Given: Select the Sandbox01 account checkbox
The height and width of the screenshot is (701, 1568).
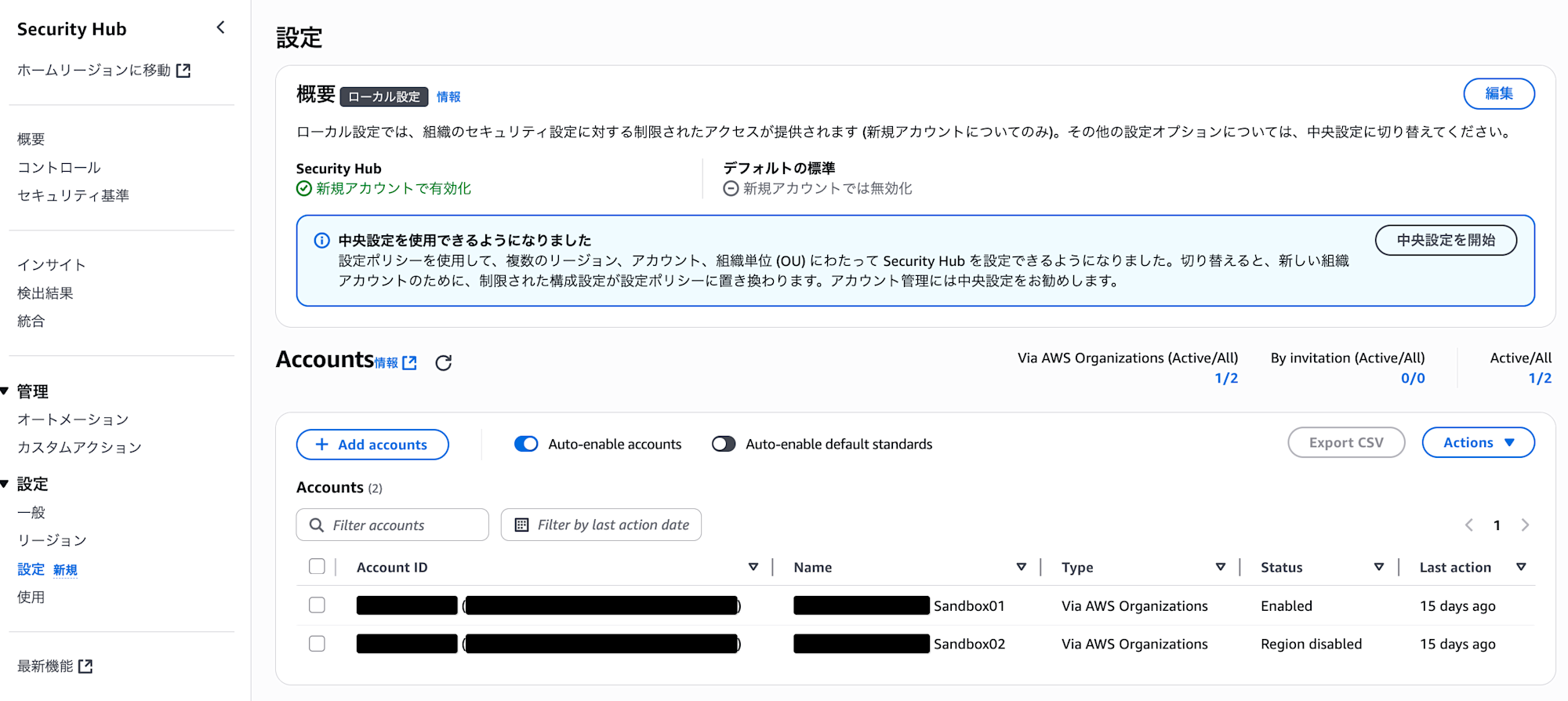Looking at the screenshot, I should click(317, 605).
